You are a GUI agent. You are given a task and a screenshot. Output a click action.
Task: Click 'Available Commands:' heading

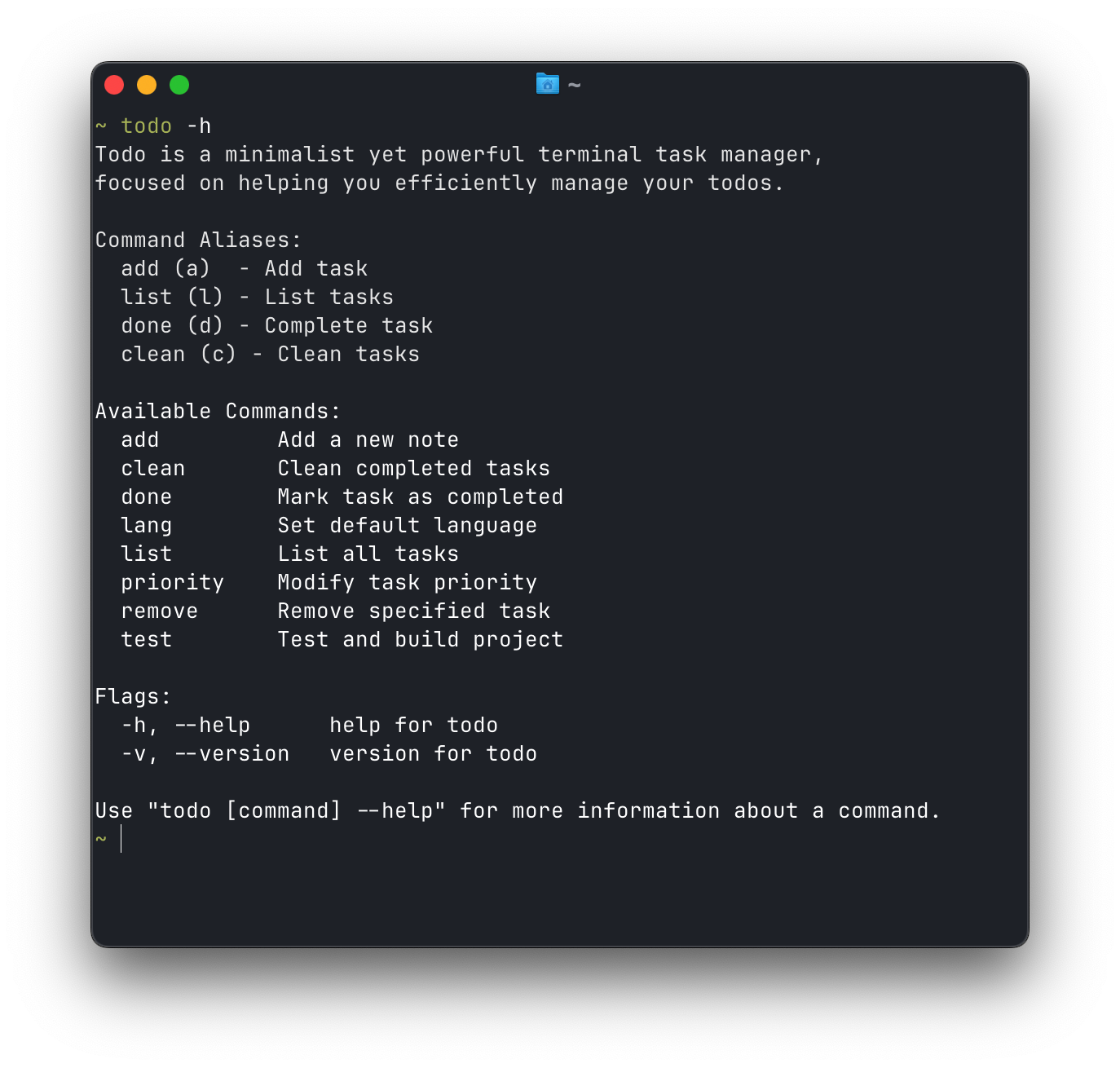[x=218, y=411]
